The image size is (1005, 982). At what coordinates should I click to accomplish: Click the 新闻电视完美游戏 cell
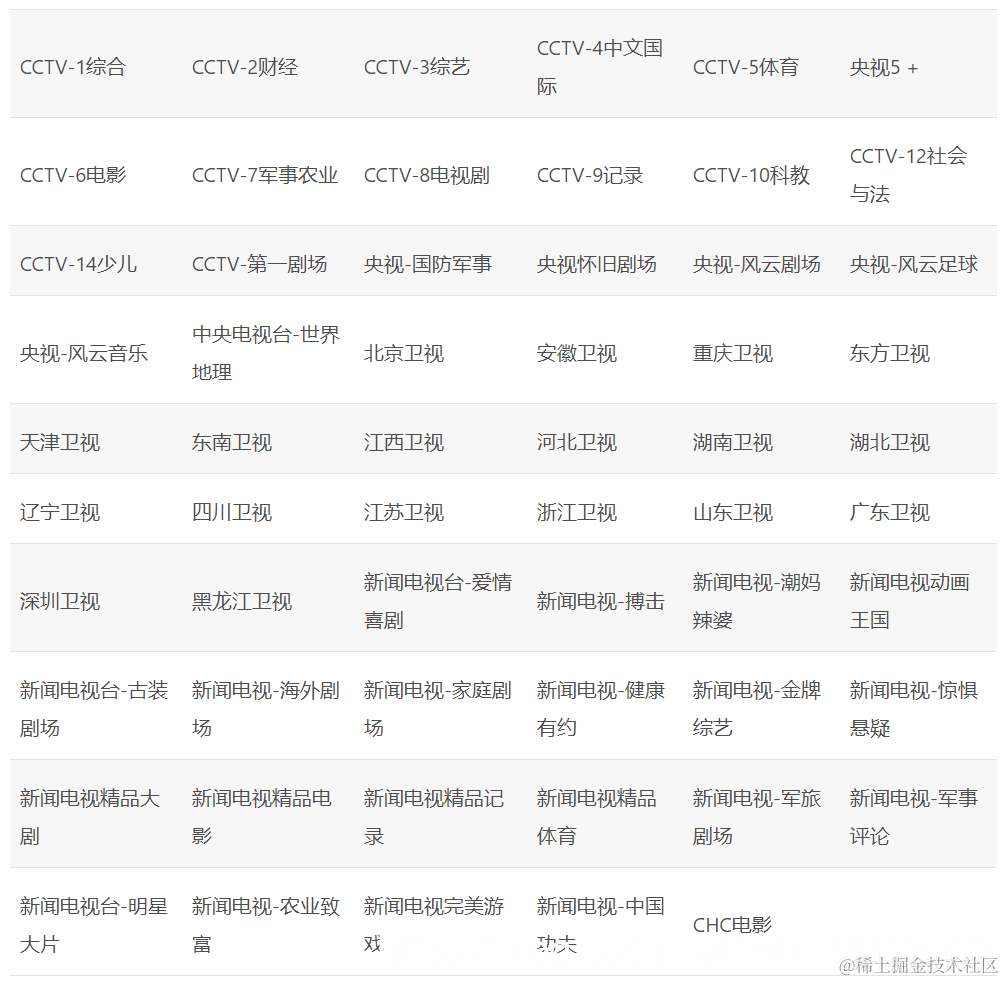tap(434, 925)
